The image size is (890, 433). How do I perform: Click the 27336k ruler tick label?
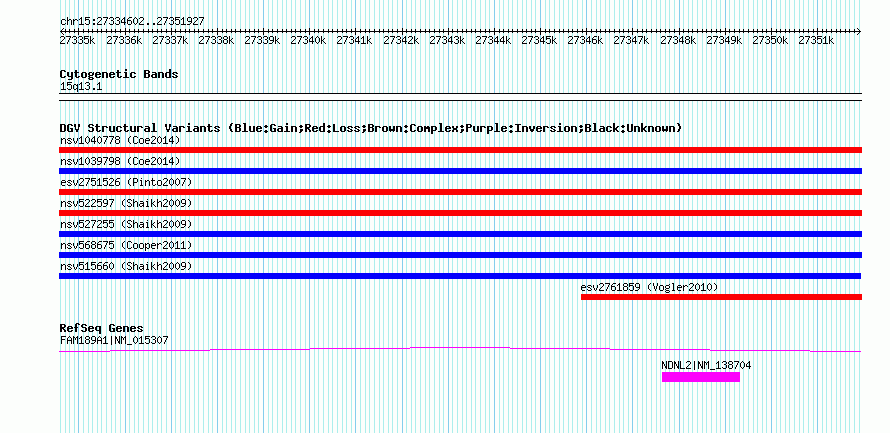tap(124, 40)
